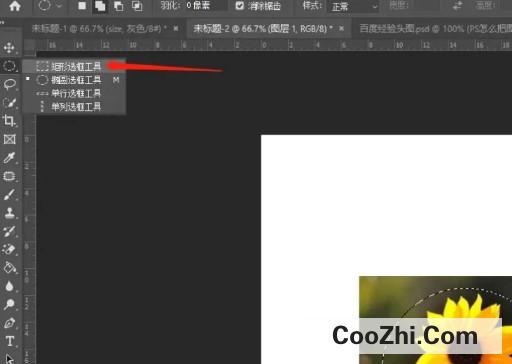Viewport: 512px width, 364px height.
Task: Switch to the 未标题-1 document tab
Action: point(99,29)
